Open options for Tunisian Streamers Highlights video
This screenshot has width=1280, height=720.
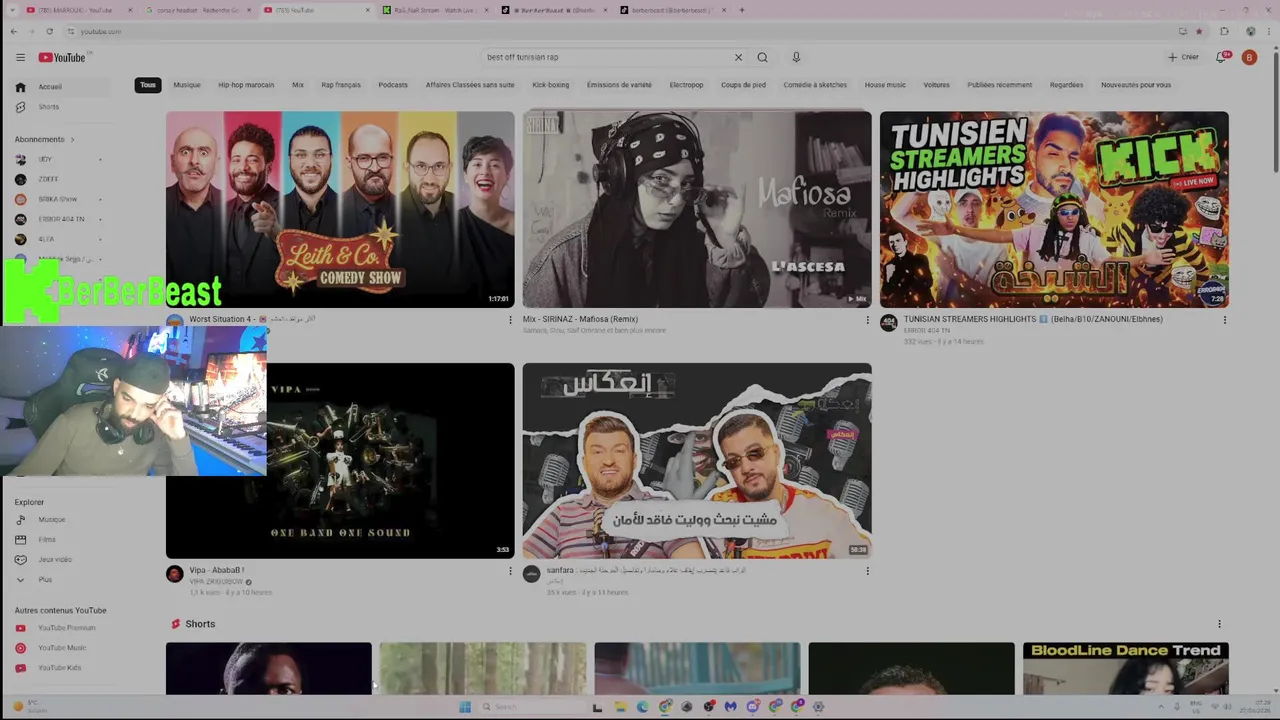click(1224, 320)
